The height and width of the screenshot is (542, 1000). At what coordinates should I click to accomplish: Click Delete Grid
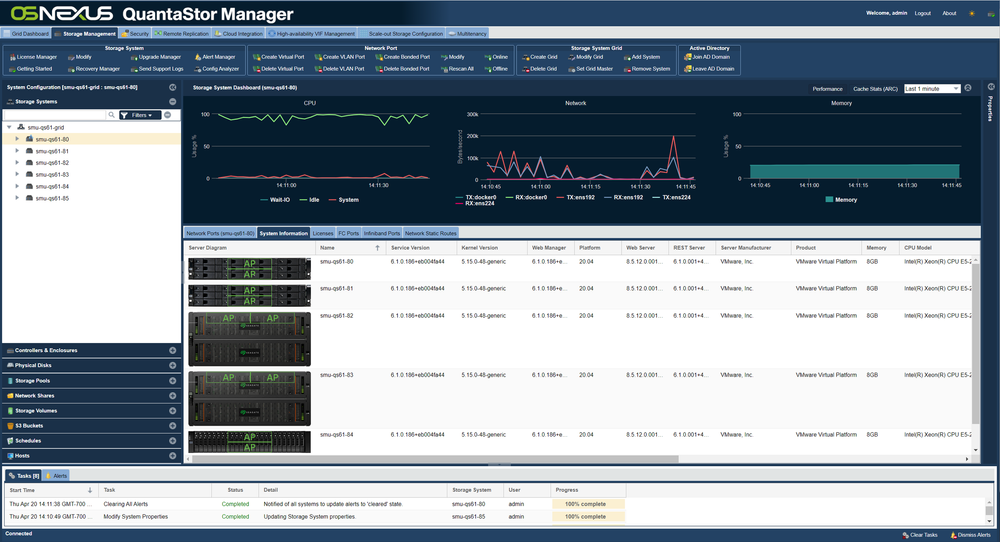[540, 69]
